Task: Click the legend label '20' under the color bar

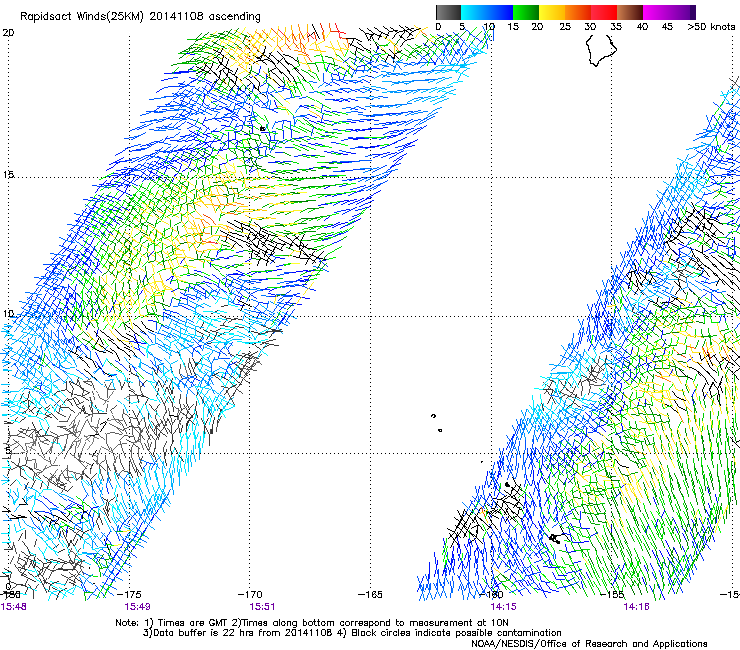Action: pos(537,27)
